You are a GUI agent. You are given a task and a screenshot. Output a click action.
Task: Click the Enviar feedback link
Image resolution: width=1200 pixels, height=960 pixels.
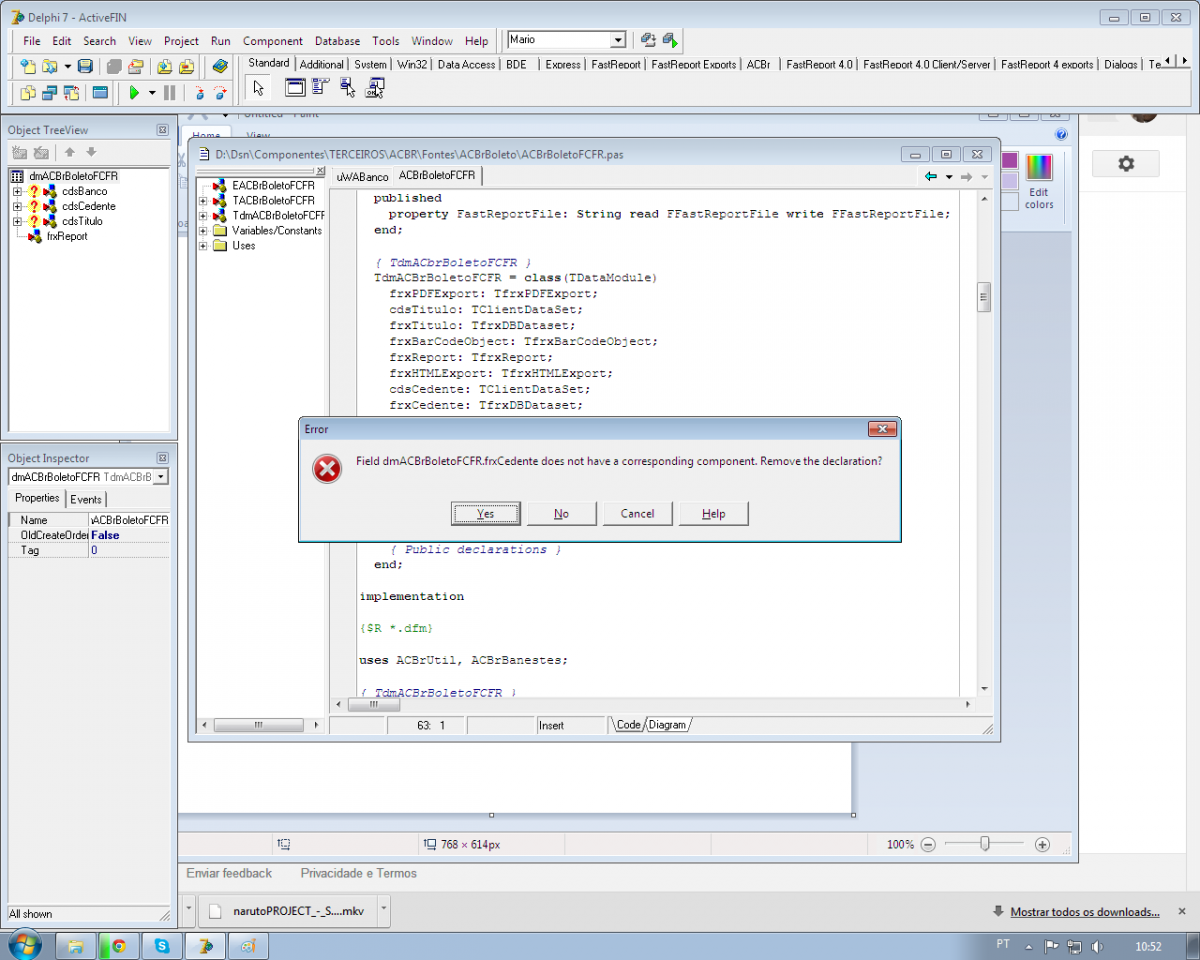pos(229,873)
